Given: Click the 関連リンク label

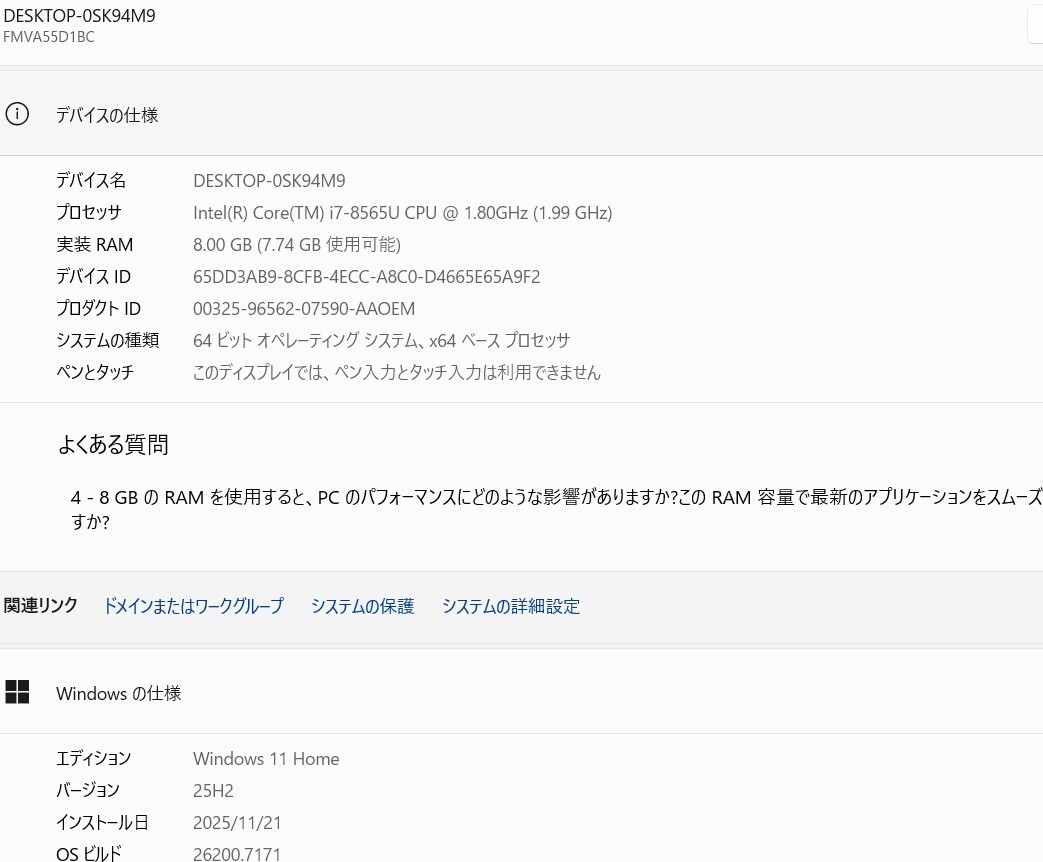Looking at the screenshot, I should [41, 605].
